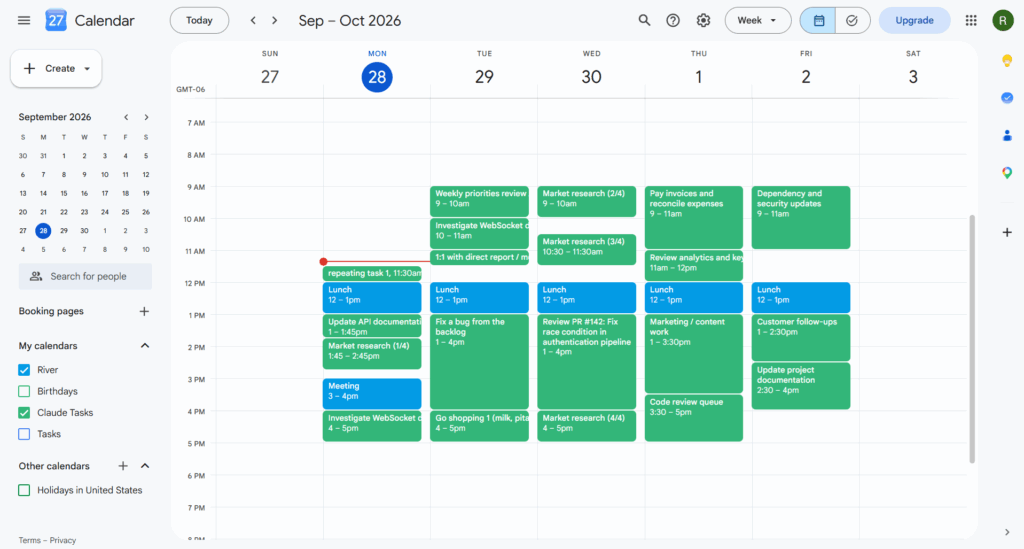This screenshot has height=549, width=1024.
Task: Select Tuesday 29 day header
Action: (484, 77)
